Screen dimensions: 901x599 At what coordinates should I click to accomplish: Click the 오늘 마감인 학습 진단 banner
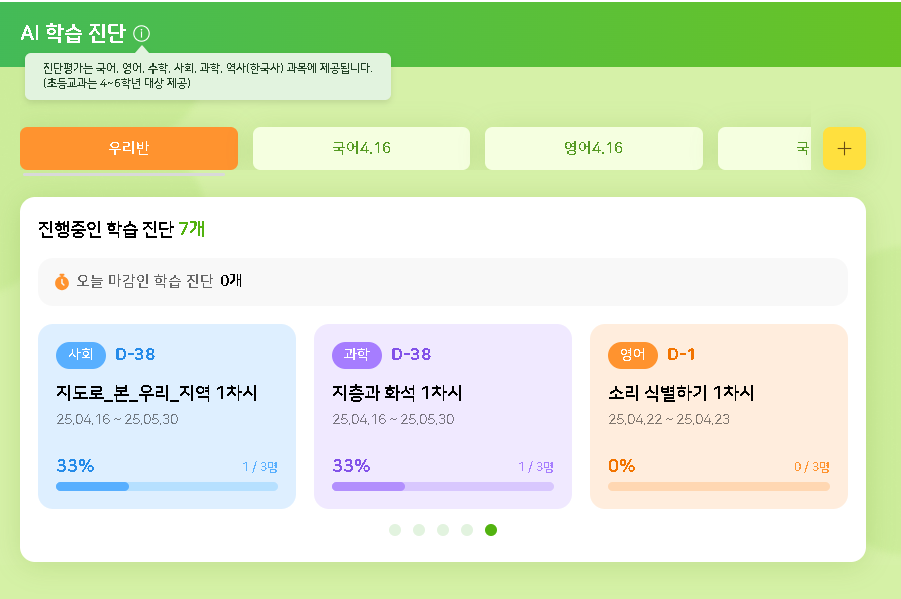[443, 282]
